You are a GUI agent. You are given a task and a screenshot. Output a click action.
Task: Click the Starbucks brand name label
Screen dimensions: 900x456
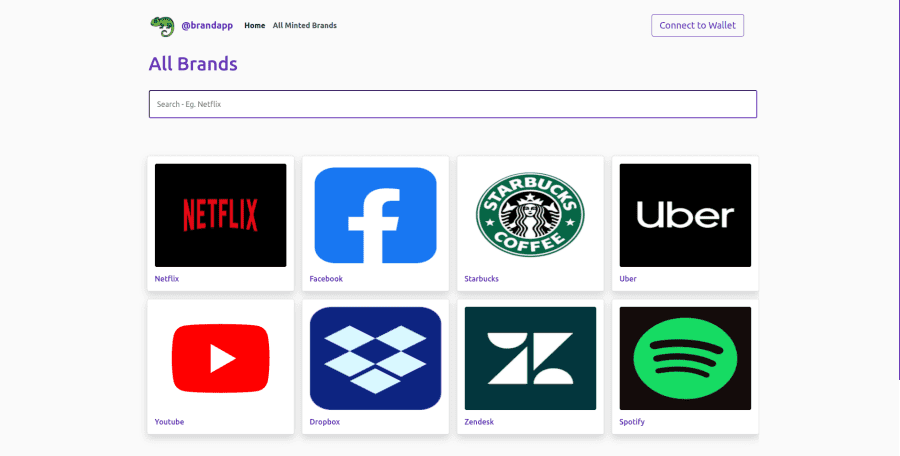[x=482, y=279]
